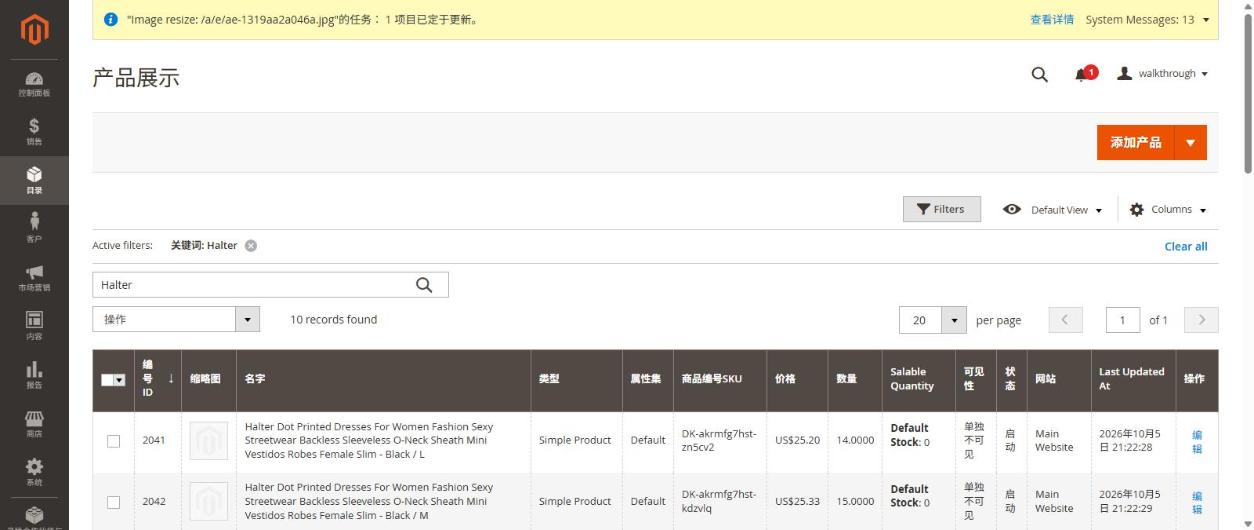Open the walkthrough account dropdown

click(x=1163, y=74)
